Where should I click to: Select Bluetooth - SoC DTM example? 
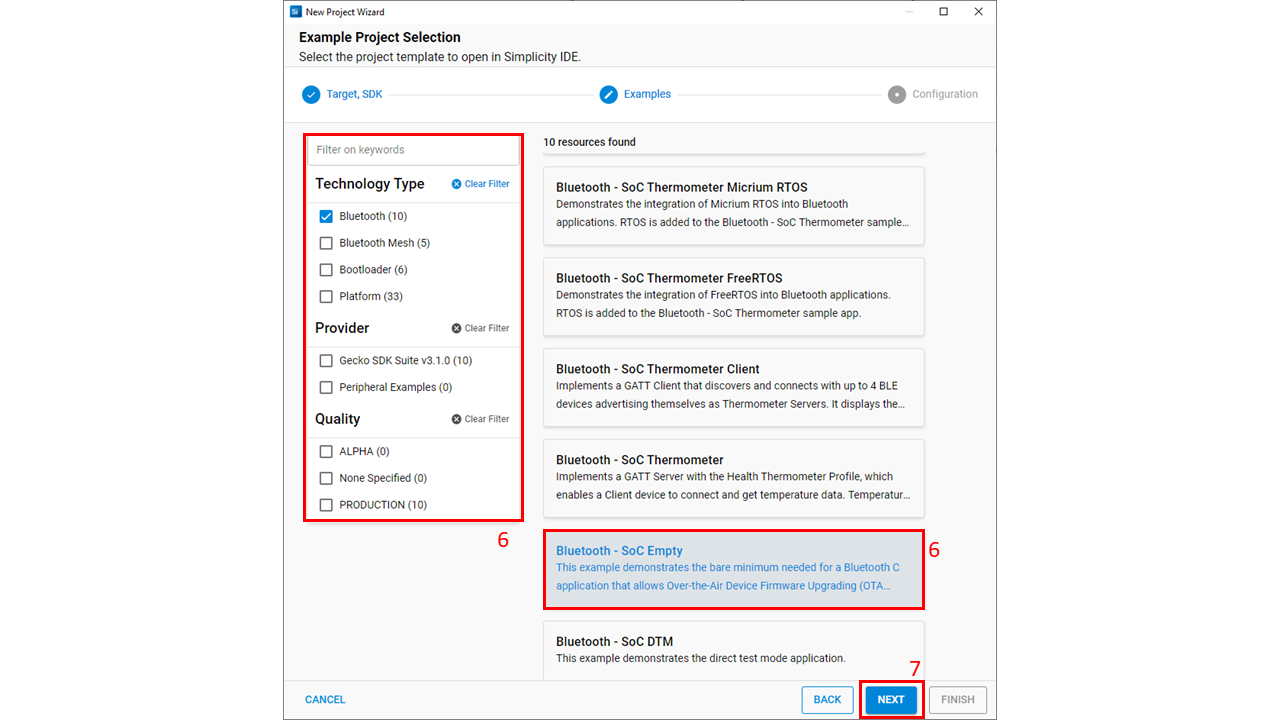coord(734,650)
